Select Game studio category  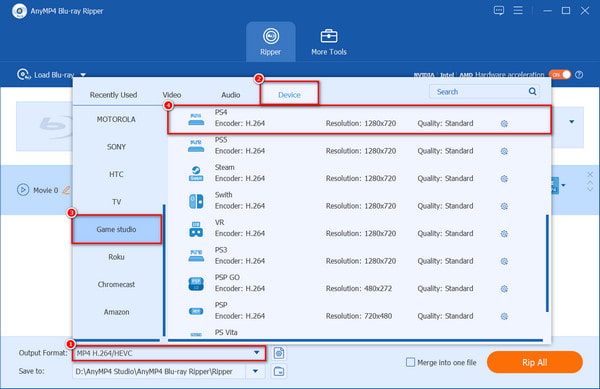click(x=116, y=229)
